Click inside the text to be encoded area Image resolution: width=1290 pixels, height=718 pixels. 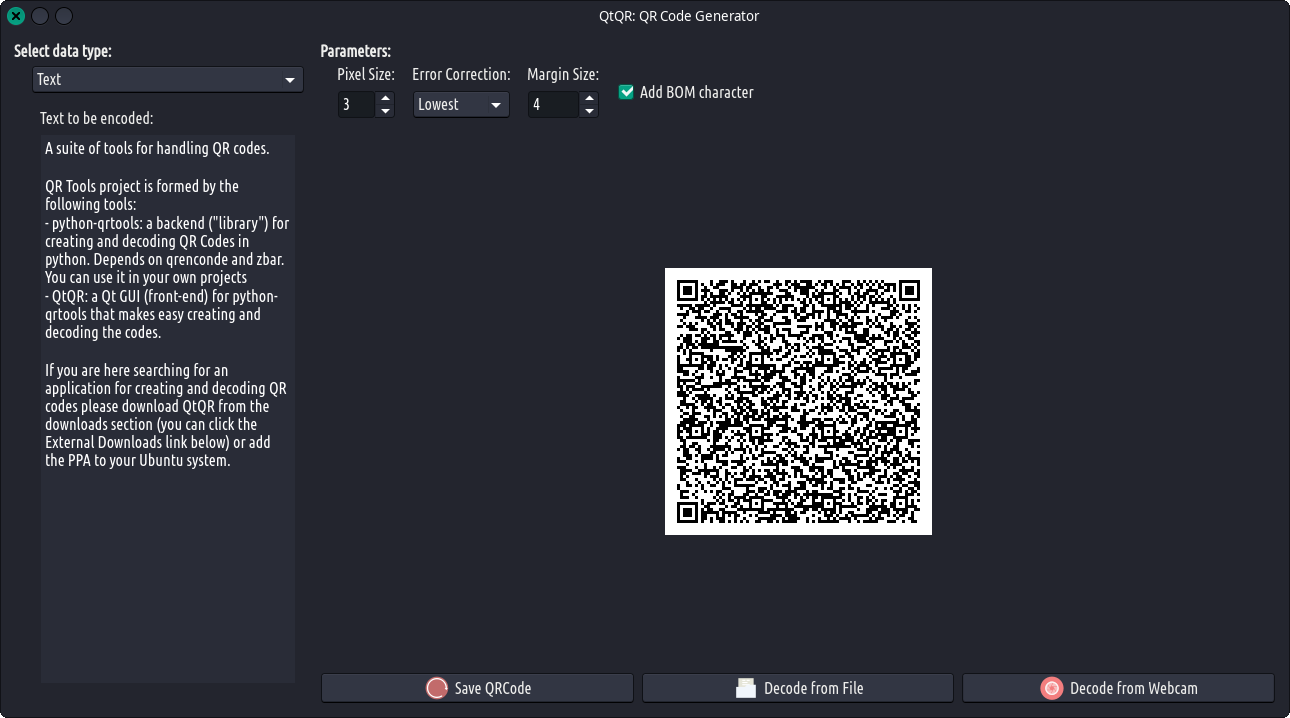tap(168, 560)
